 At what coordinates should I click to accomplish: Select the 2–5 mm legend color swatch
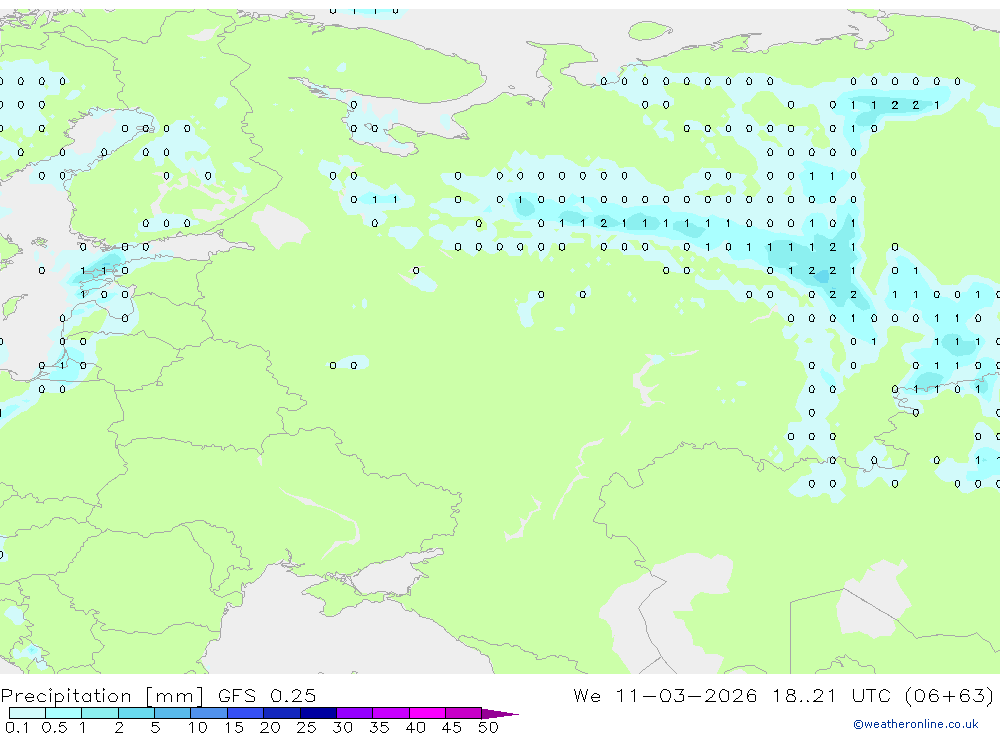click(x=136, y=713)
